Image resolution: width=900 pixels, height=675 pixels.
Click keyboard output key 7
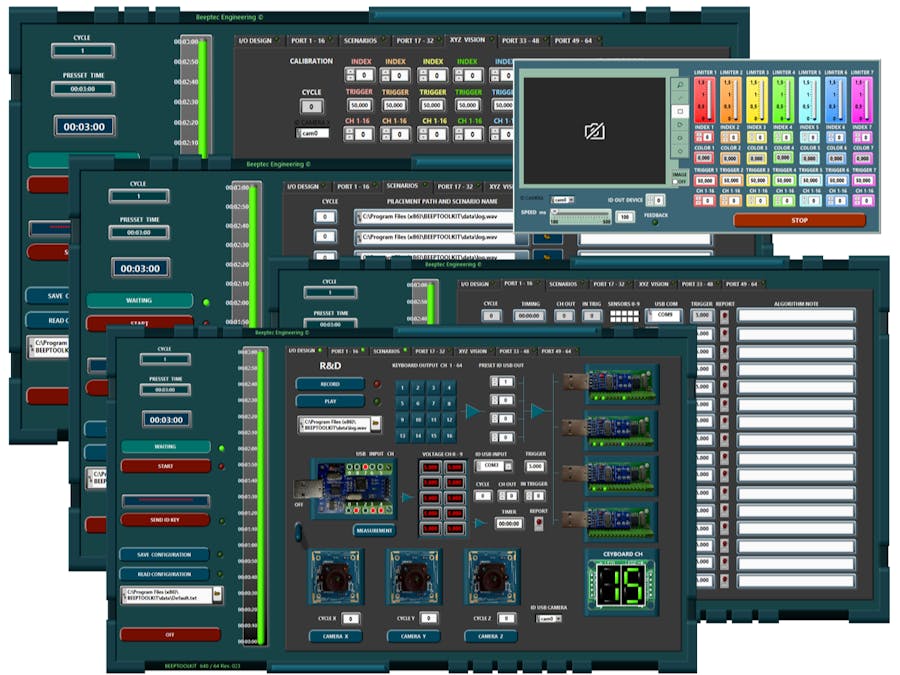tap(434, 404)
